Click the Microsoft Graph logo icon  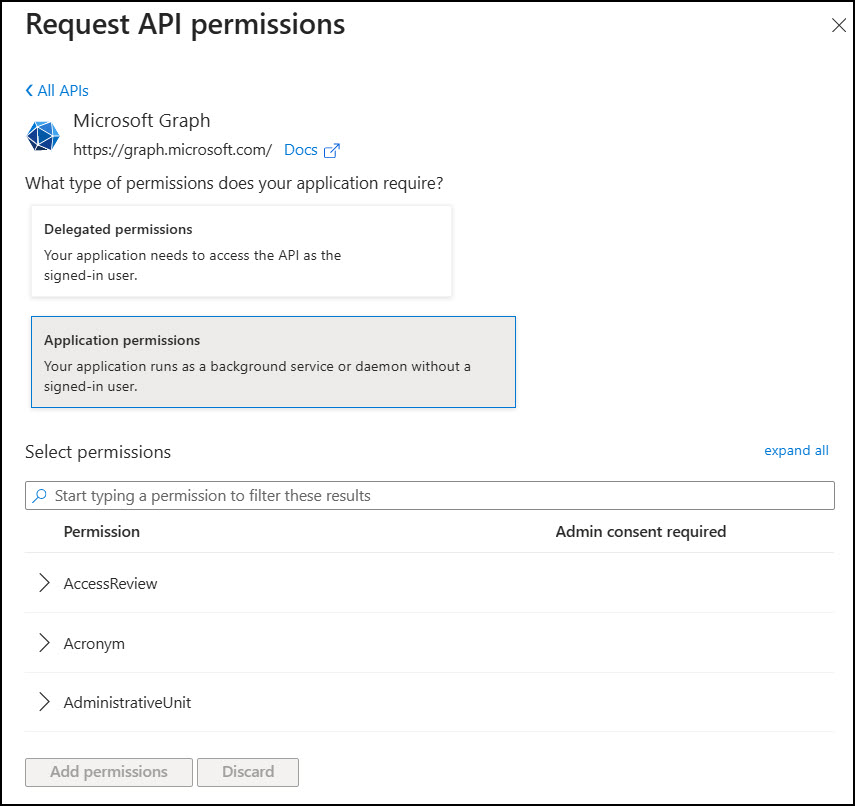tap(42, 135)
